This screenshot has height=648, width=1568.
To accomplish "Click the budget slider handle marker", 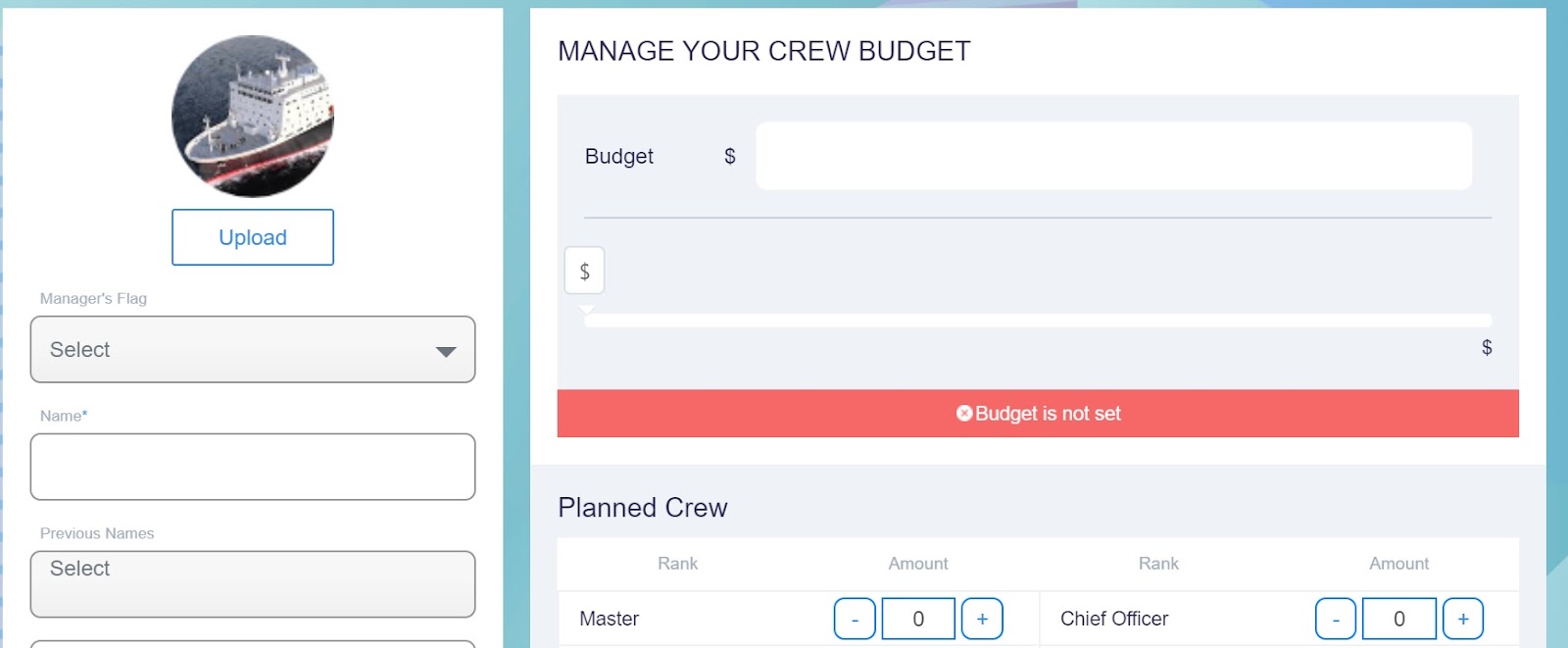I will (587, 310).
